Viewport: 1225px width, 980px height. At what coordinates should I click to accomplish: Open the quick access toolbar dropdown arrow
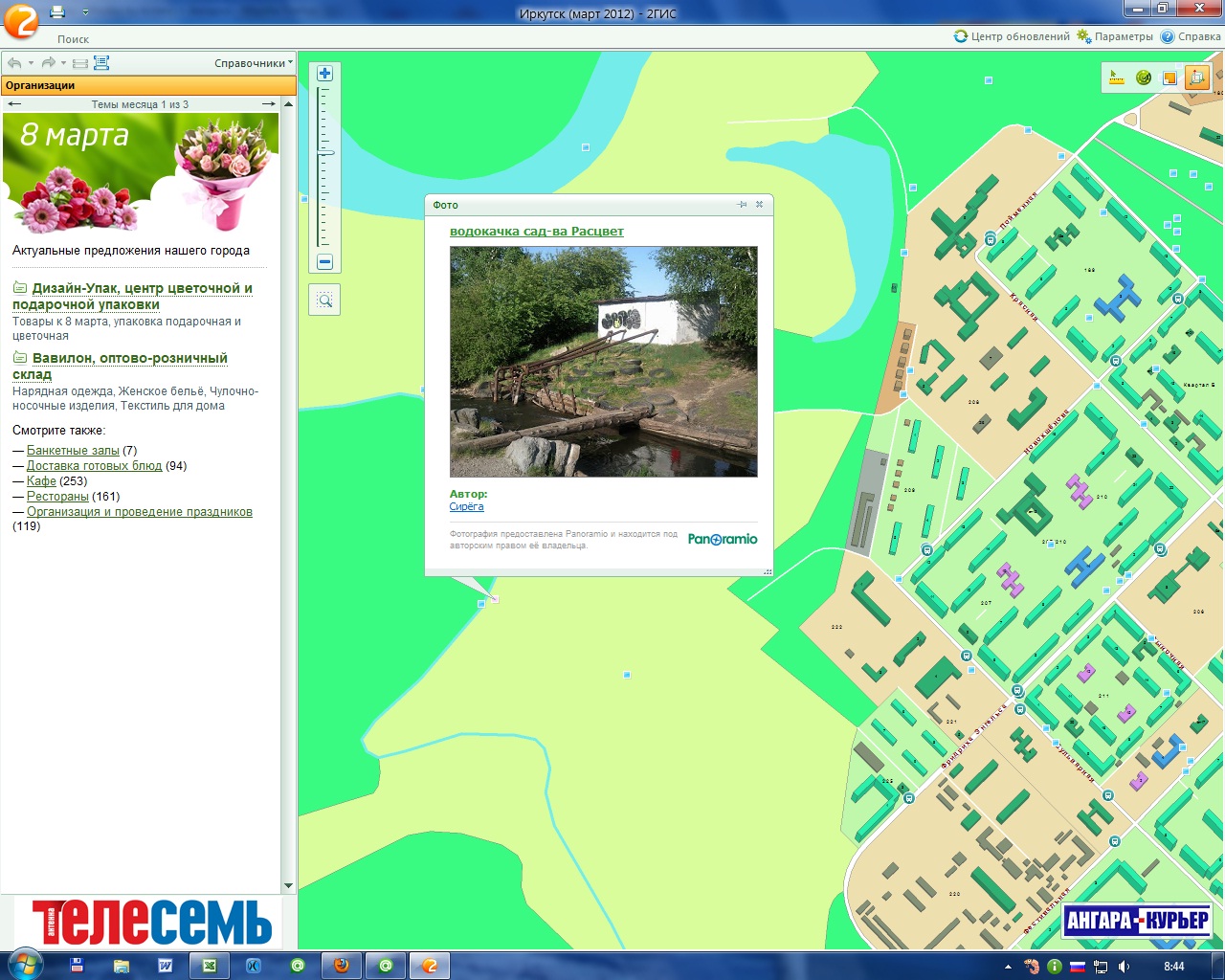point(85,12)
